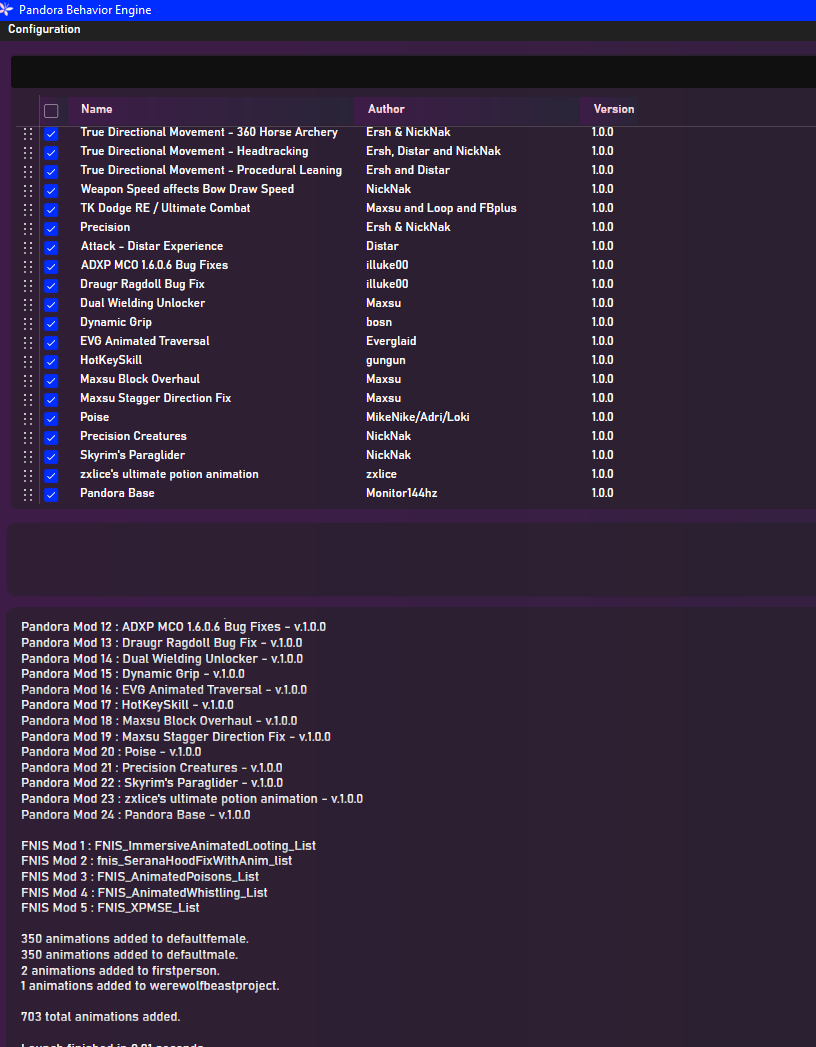Uncheck Weapon Speed affects Bow Draw Speed
Screen dimensions: 816x1047
(51, 191)
